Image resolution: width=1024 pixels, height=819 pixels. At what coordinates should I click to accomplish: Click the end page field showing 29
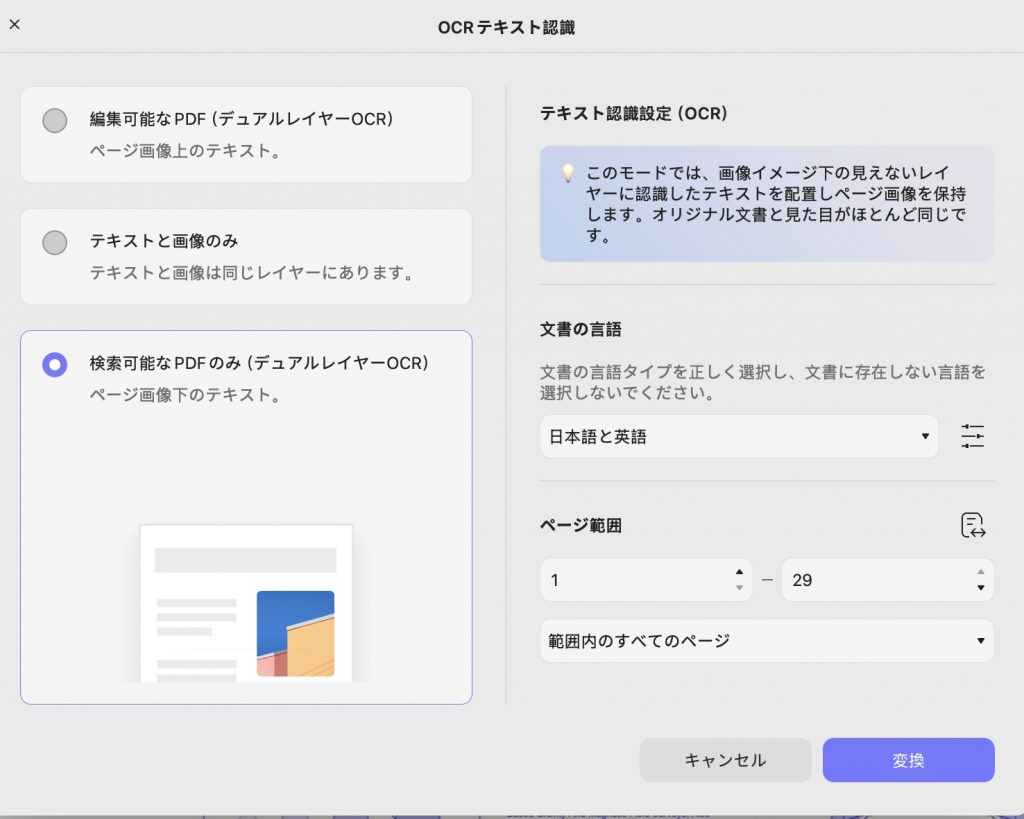click(888, 580)
